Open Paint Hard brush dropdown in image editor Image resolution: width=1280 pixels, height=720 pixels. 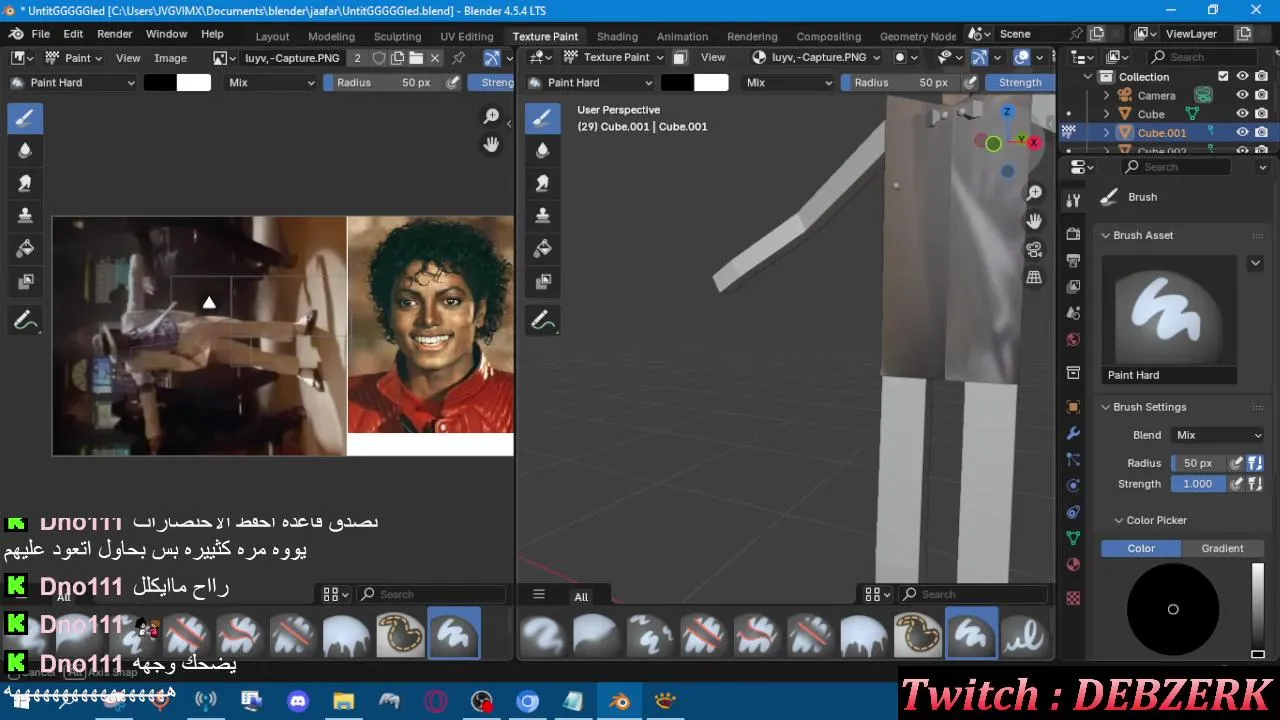73,83
